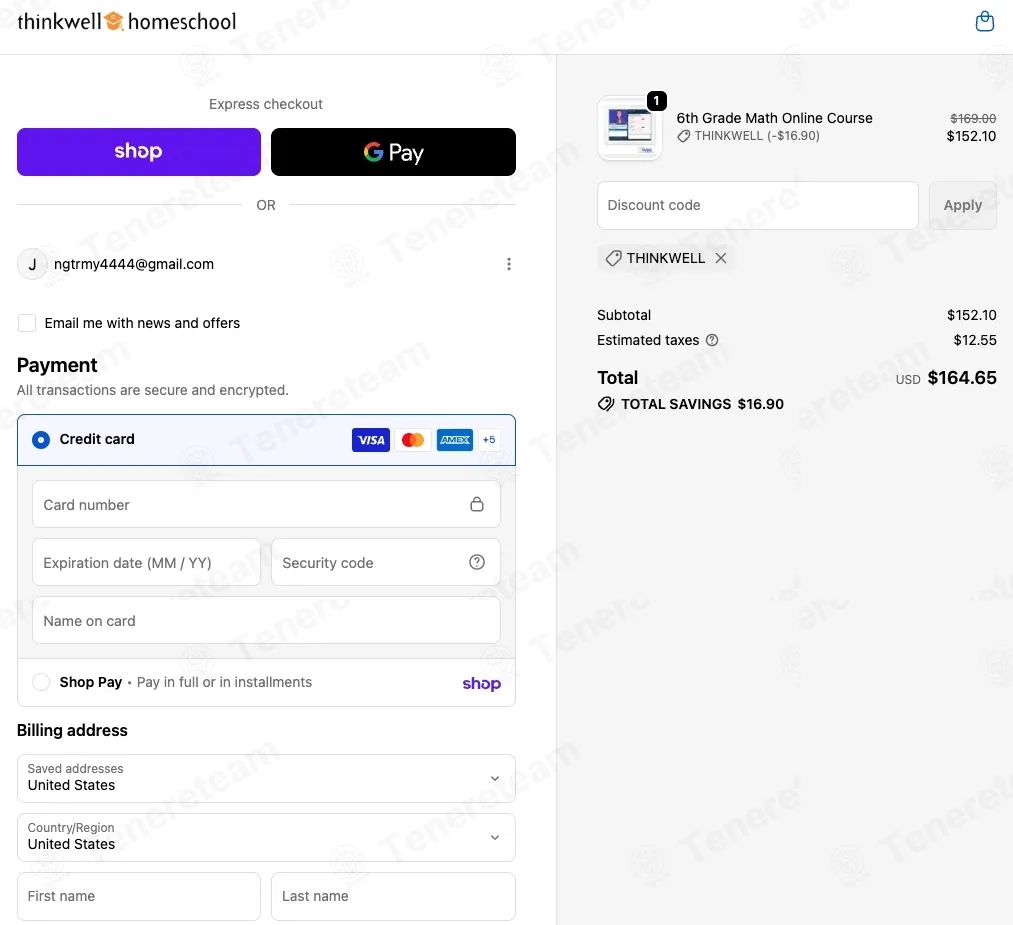Remove the THINKWELL discount code
This screenshot has width=1013, height=925.
tap(721, 258)
